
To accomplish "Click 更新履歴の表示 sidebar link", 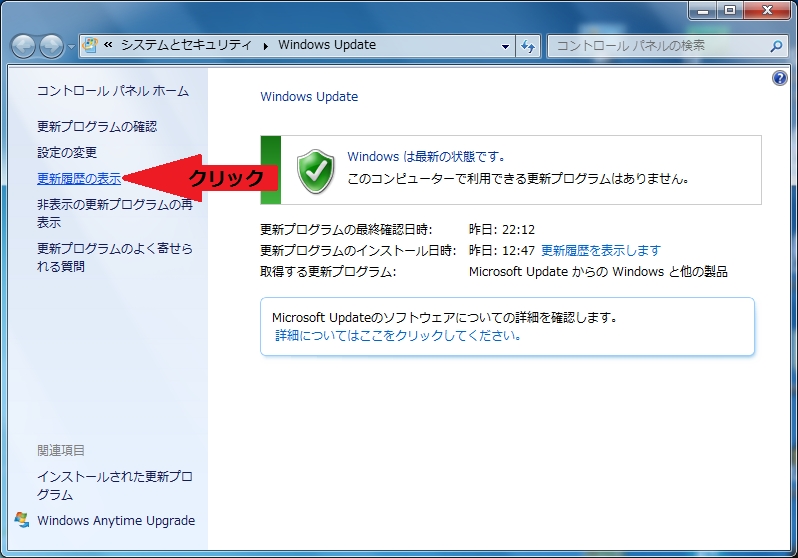I will tap(79, 178).
